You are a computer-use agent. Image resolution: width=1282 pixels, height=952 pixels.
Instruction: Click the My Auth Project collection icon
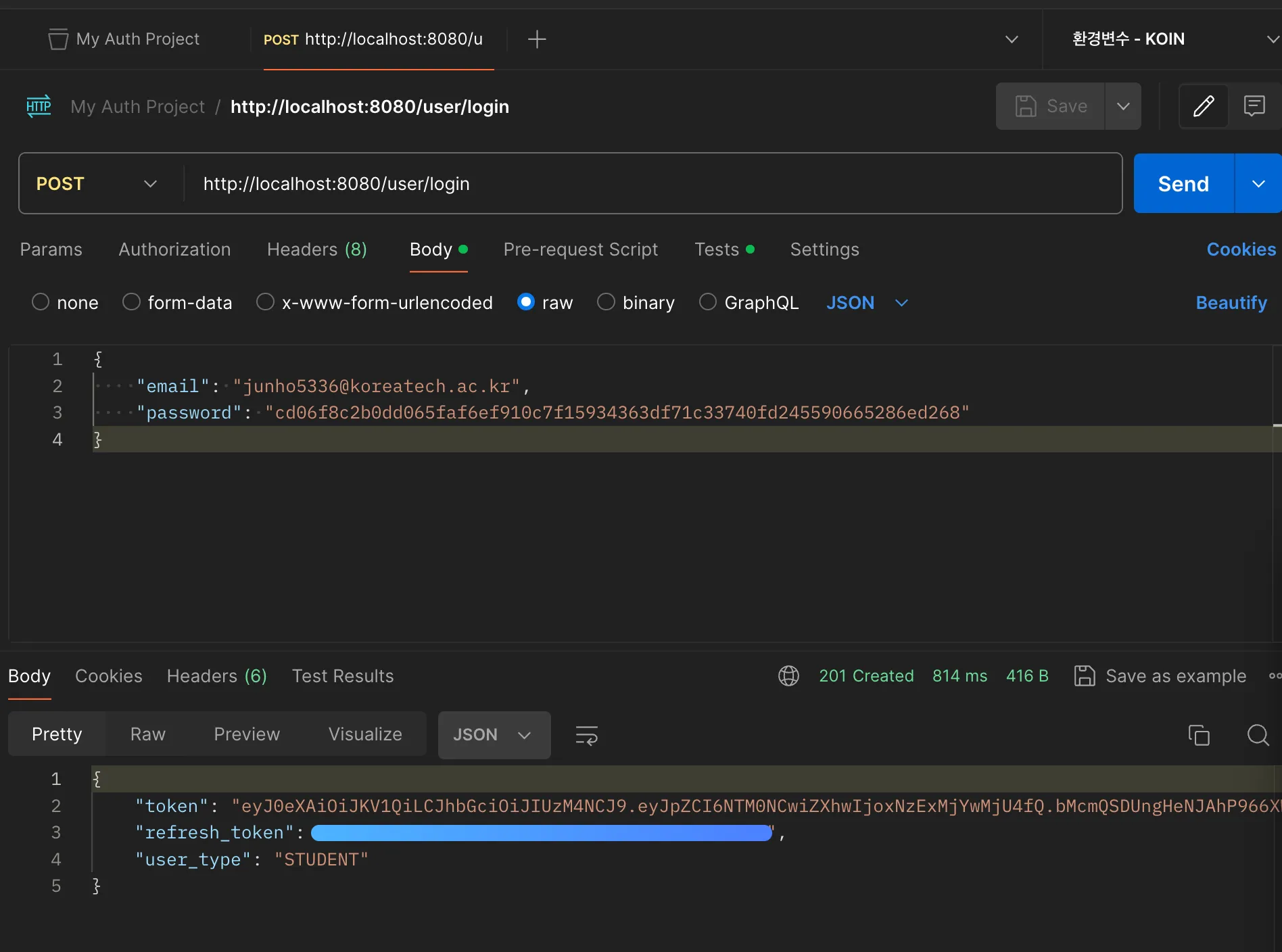pos(58,39)
